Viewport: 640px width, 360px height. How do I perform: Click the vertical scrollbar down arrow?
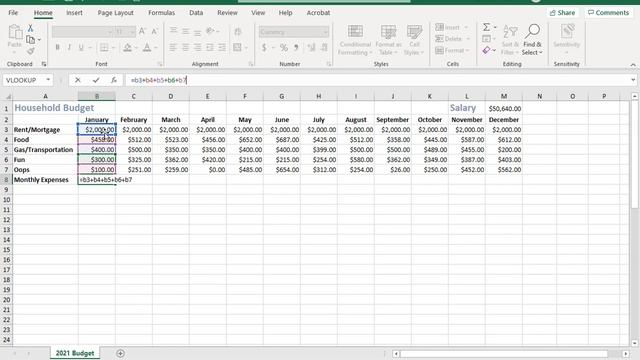635,343
